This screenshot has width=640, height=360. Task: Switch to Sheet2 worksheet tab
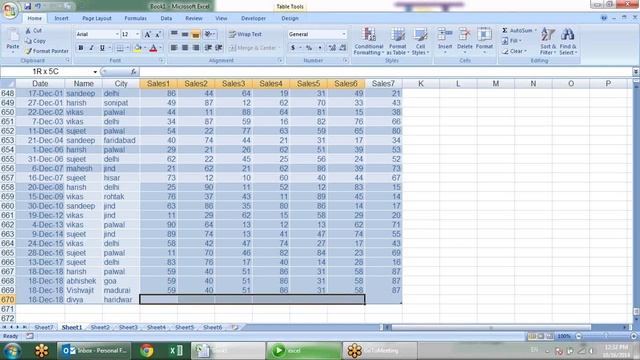pos(100,327)
